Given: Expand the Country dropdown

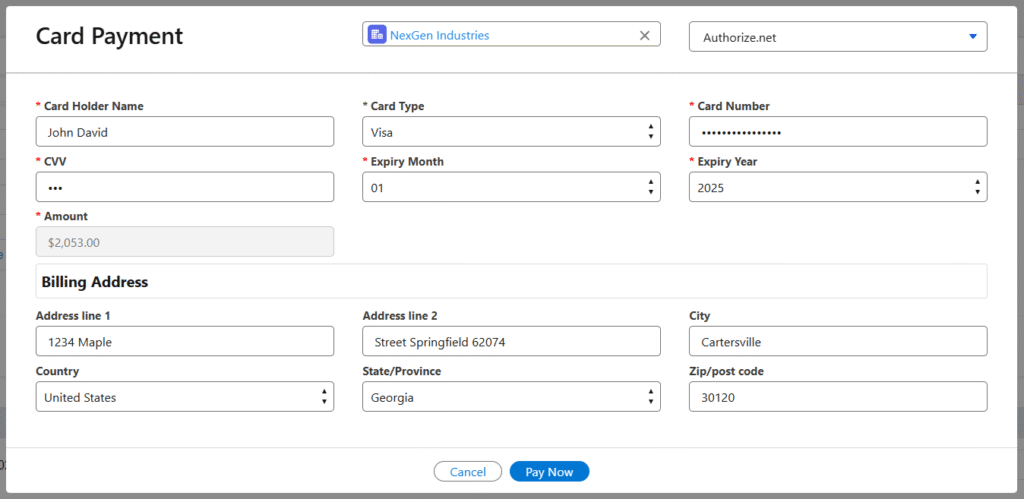Looking at the screenshot, I should pos(184,397).
